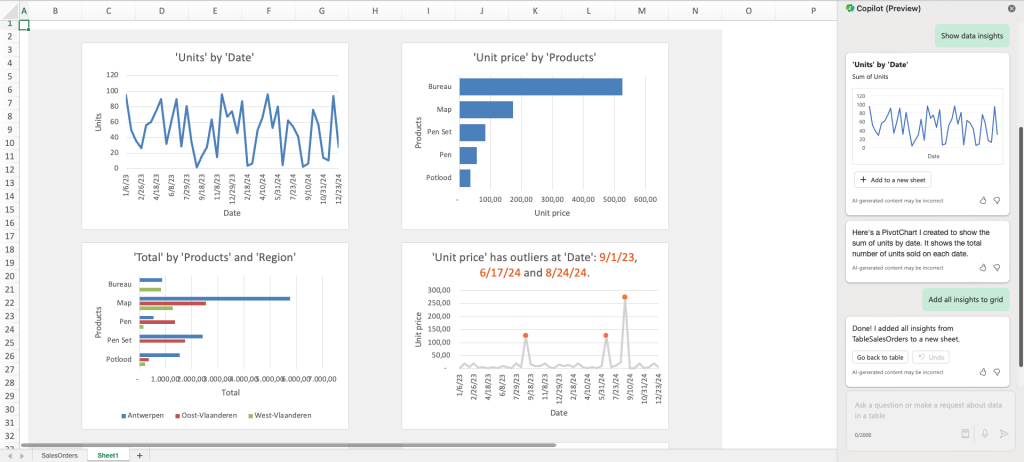
Task: Like the PivotChart explanation message
Action: tap(983, 268)
